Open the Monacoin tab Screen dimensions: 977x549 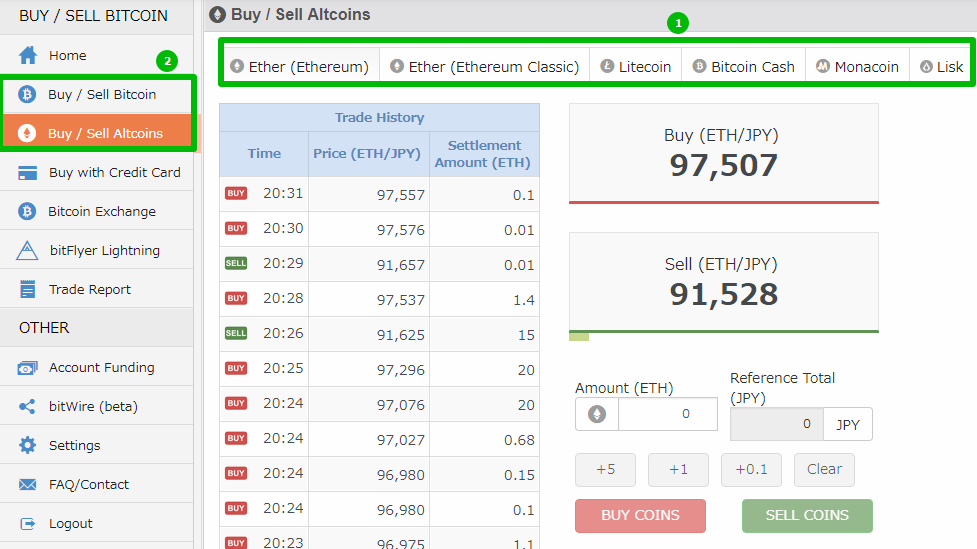click(x=857, y=67)
